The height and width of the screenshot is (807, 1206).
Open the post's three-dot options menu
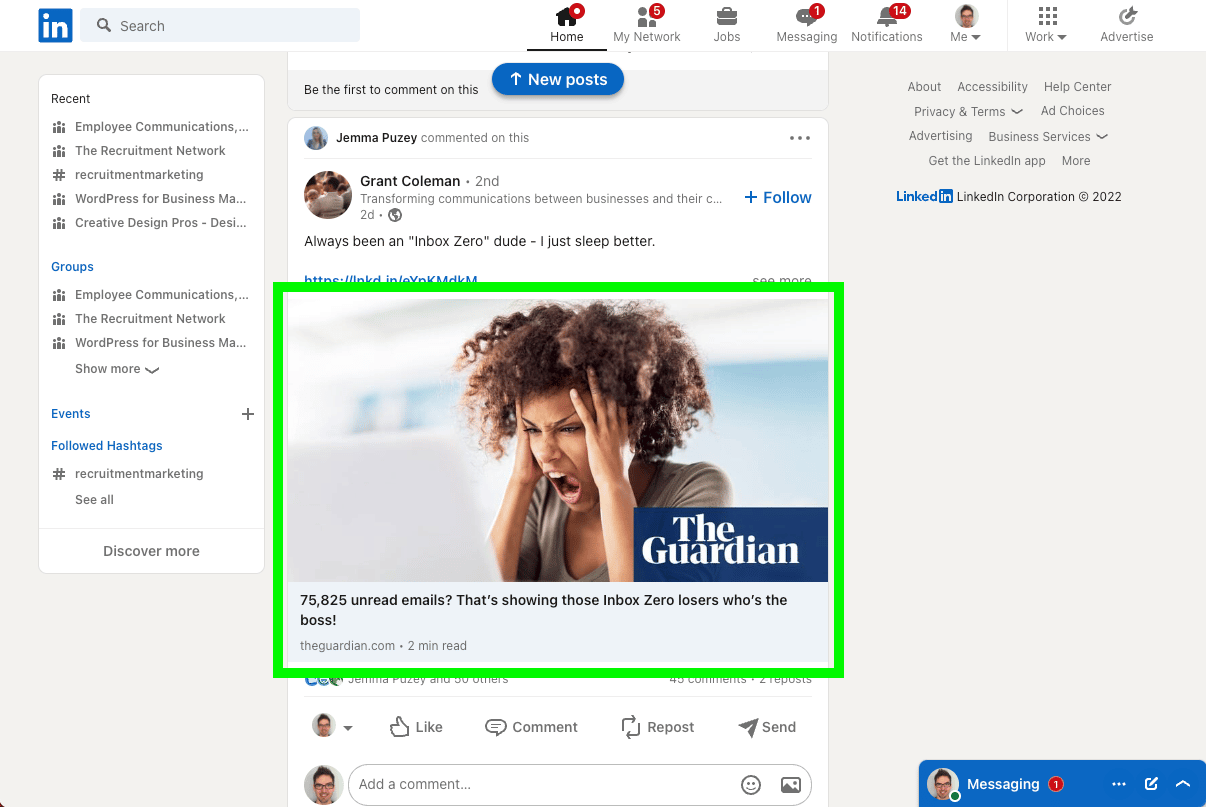pos(800,138)
